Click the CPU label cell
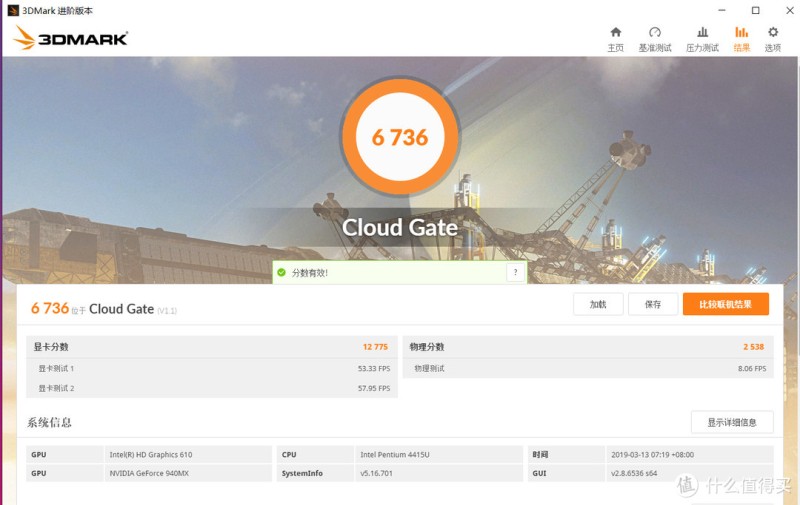The image size is (800, 505). (x=315, y=454)
